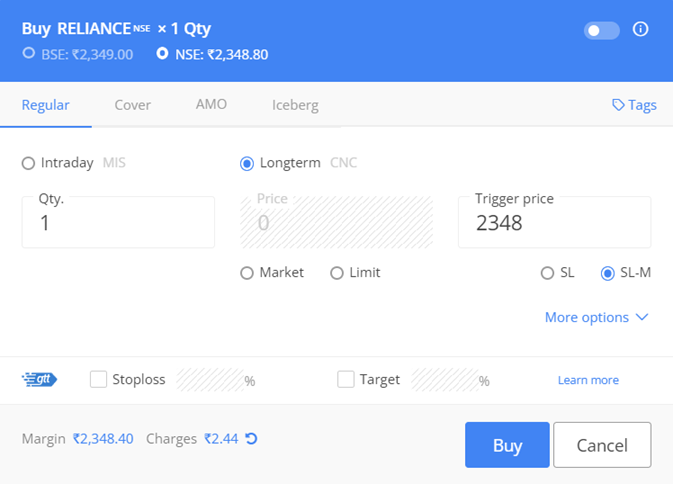Focus the Trigger price input field

(555, 222)
